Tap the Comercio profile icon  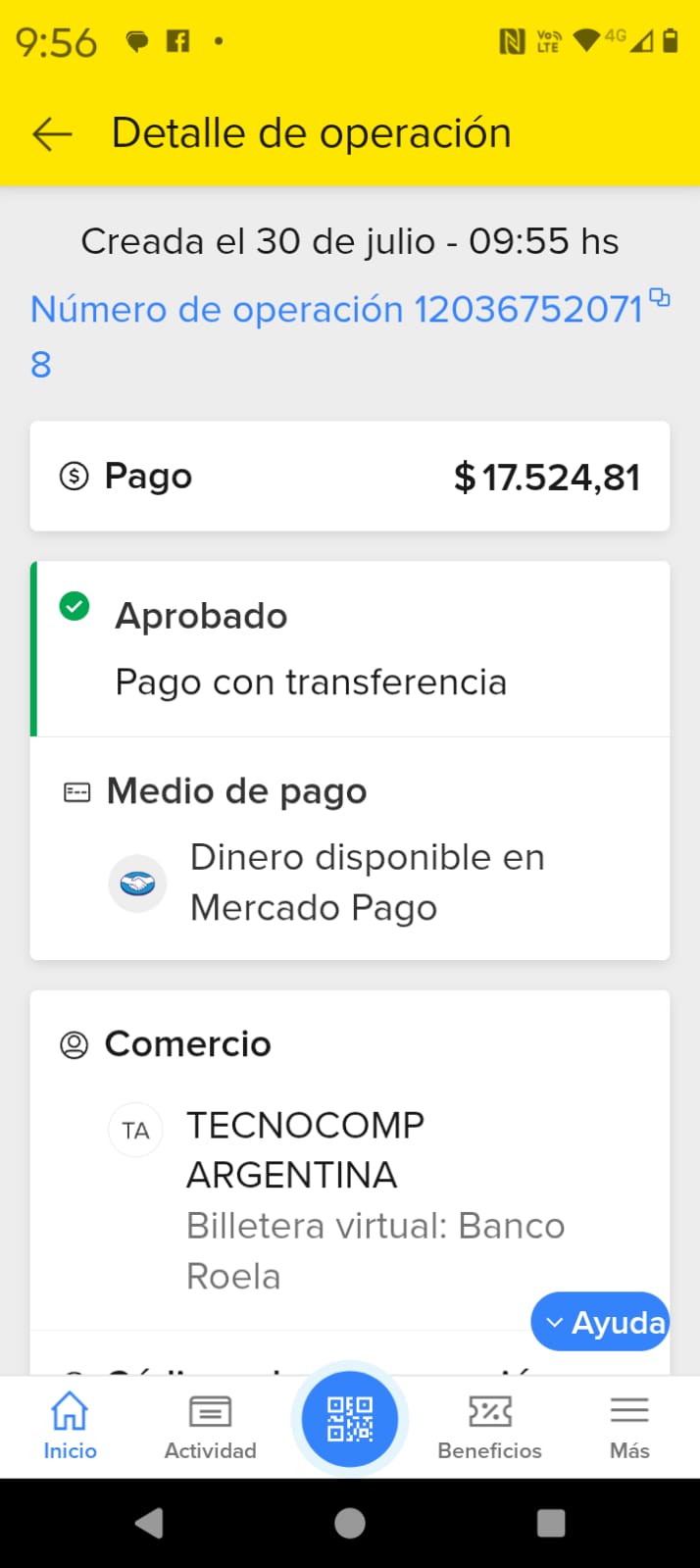(75, 1044)
